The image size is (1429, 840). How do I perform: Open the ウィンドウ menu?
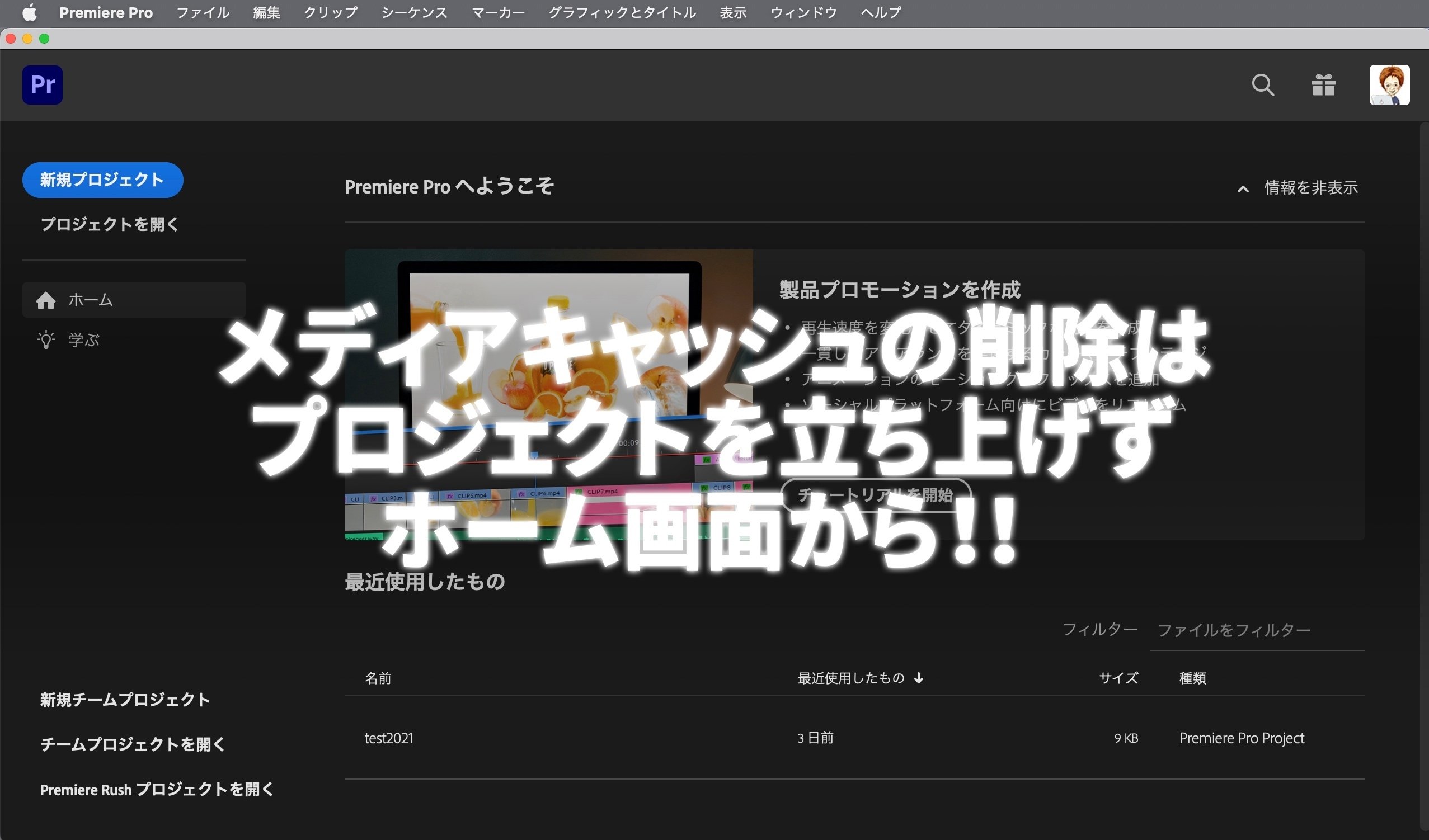pos(803,12)
